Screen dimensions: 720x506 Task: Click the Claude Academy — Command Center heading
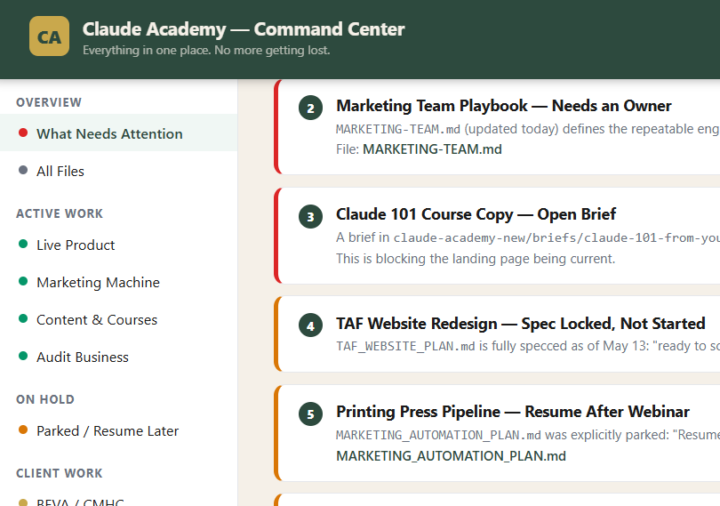243,29
